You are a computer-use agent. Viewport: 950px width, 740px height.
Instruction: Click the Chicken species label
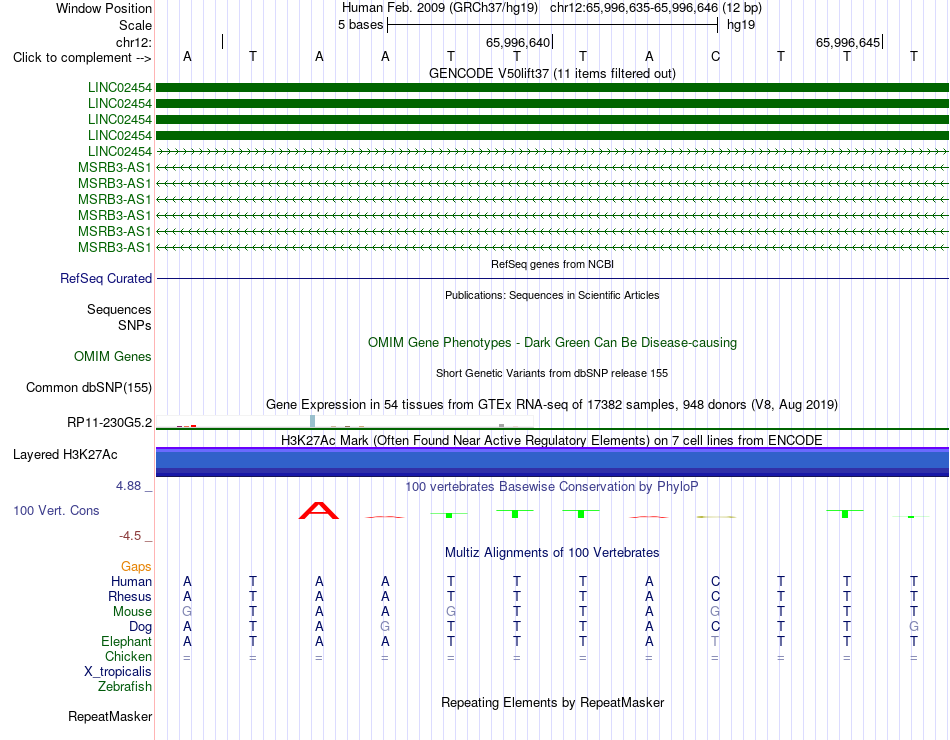click(128, 657)
